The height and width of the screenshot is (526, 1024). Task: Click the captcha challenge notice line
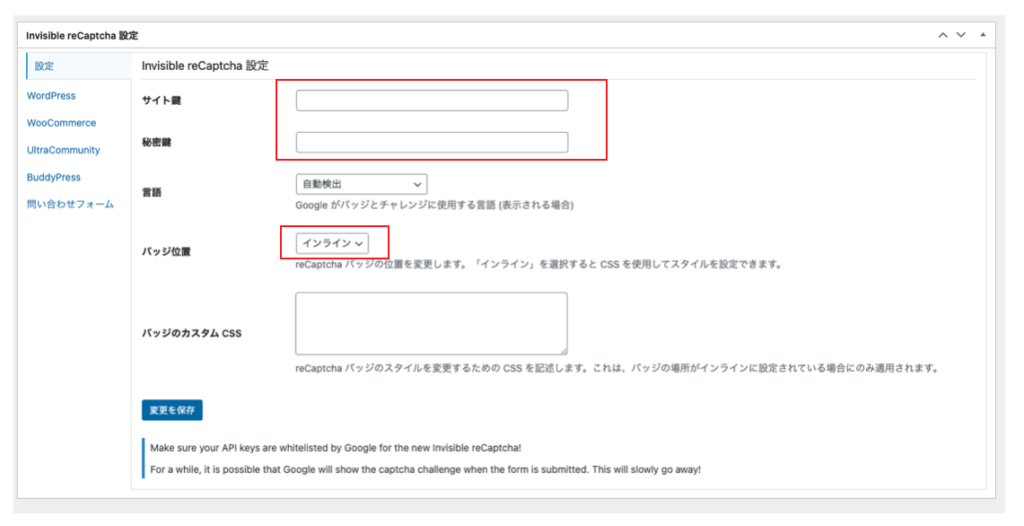click(425, 470)
